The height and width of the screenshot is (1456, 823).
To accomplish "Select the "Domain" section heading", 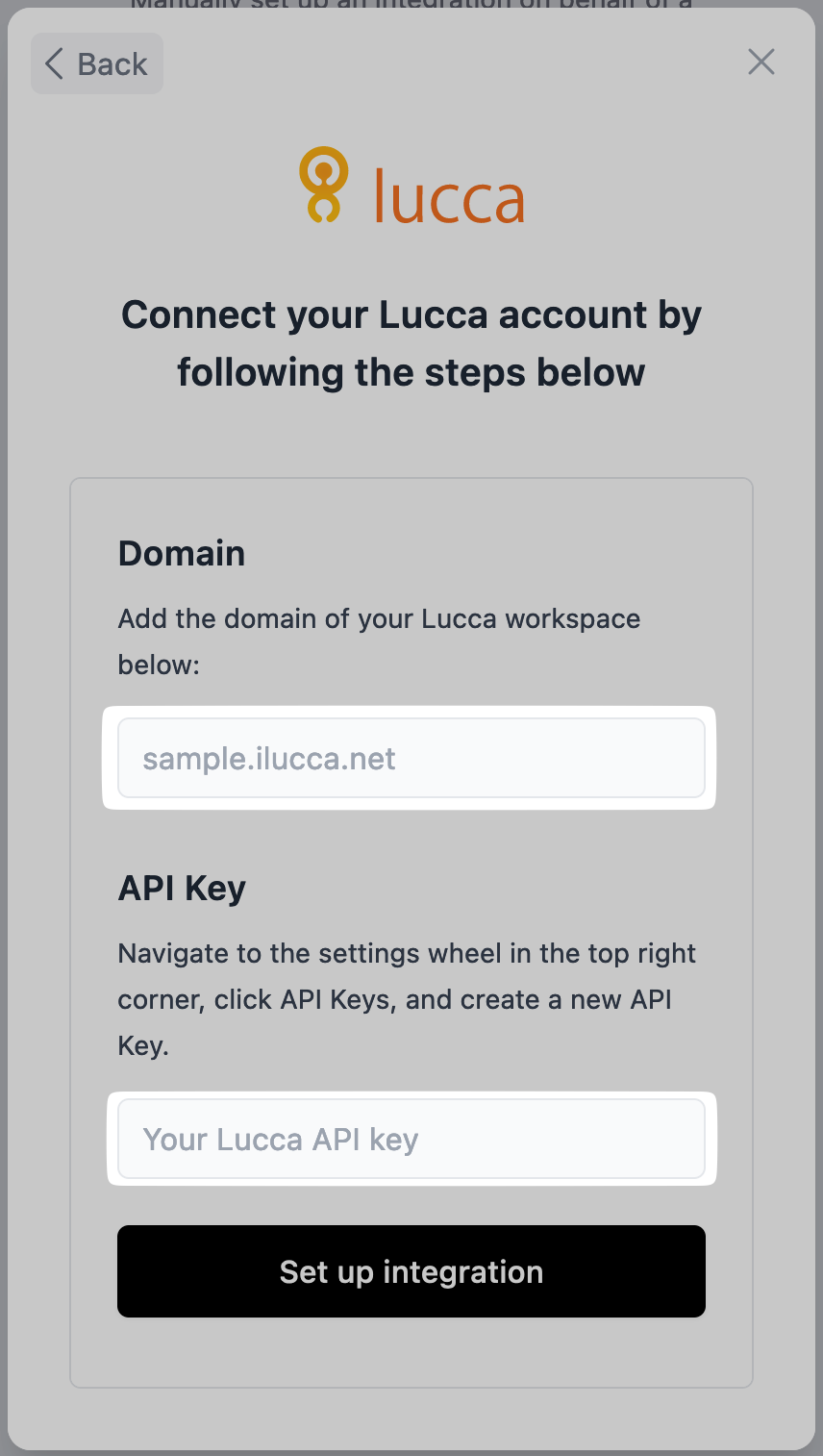I will pyautogui.click(x=182, y=554).
